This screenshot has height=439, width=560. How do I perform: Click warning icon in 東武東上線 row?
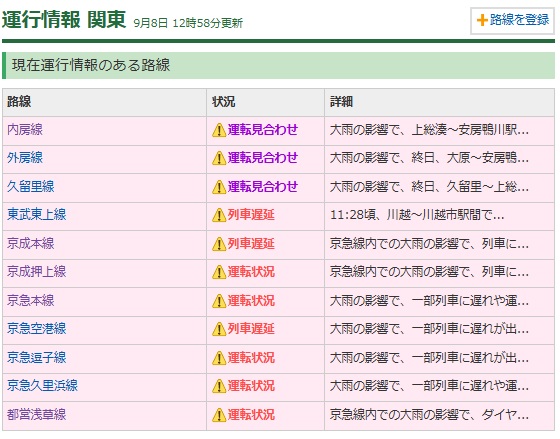[219, 215]
